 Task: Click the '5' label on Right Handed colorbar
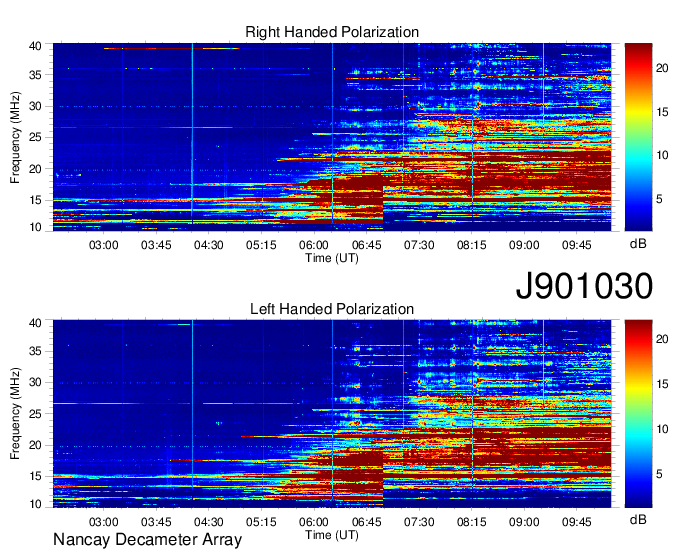[659, 199]
